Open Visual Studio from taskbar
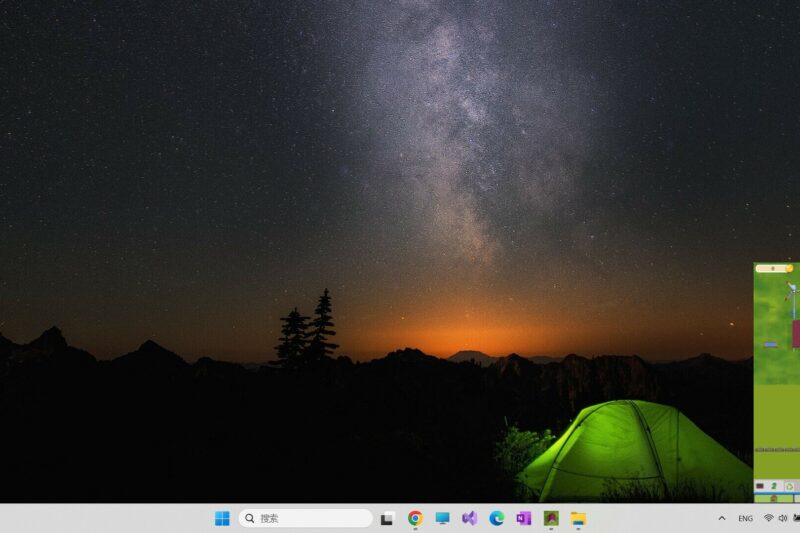 click(469, 518)
